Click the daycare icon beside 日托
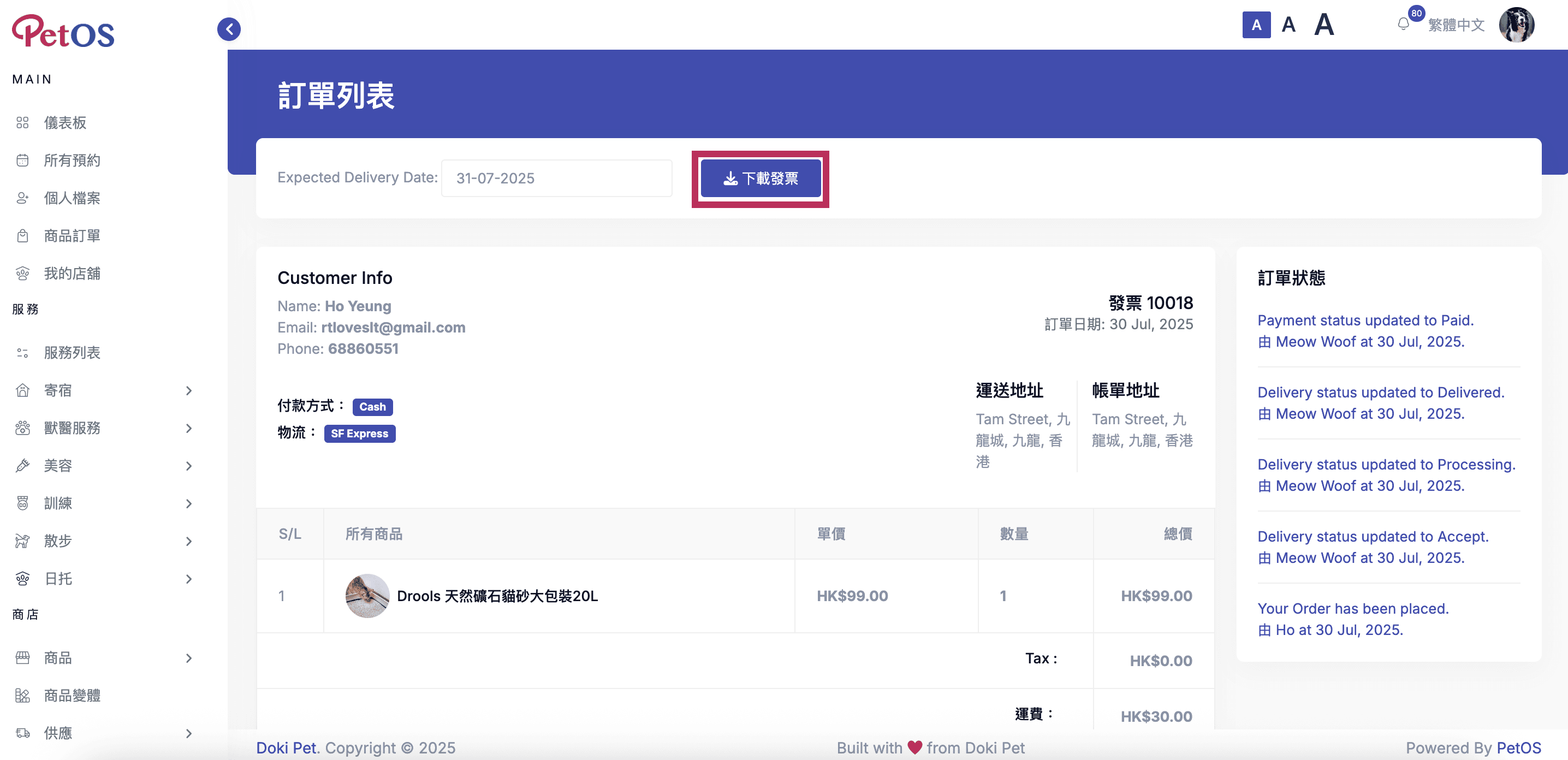The width and height of the screenshot is (1568, 760). point(22,579)
